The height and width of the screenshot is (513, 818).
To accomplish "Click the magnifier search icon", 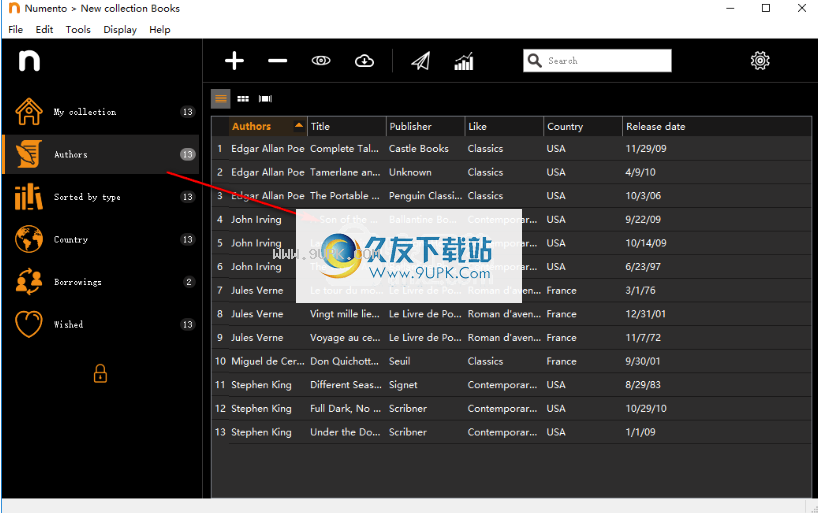I will click(x=534, y=61).
